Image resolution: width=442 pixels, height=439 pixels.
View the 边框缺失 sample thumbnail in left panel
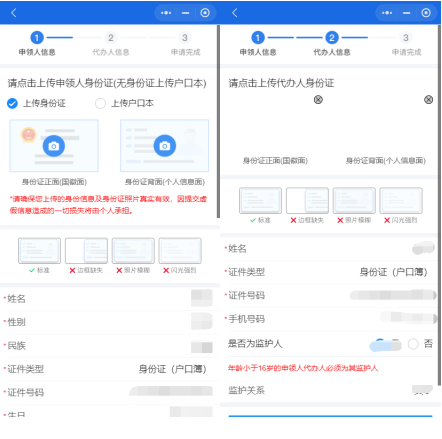coord(86,250)
